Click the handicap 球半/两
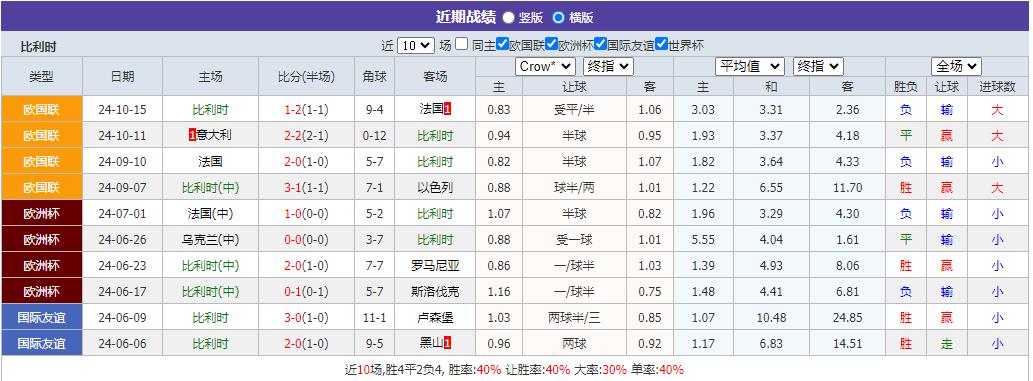The width and height of the screenshot is (1033, 381). 574,188
